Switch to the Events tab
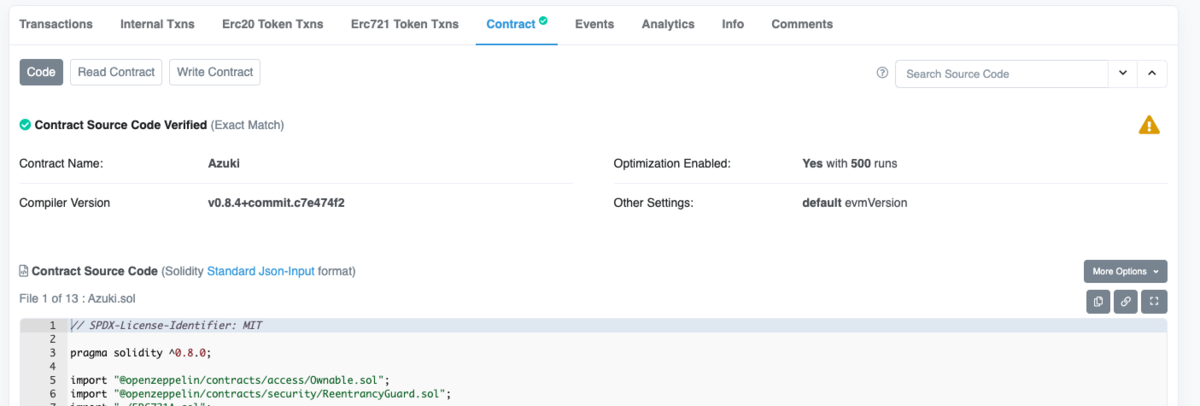Viewport: 1200px width, 406px height. click(x=595, y=24)
